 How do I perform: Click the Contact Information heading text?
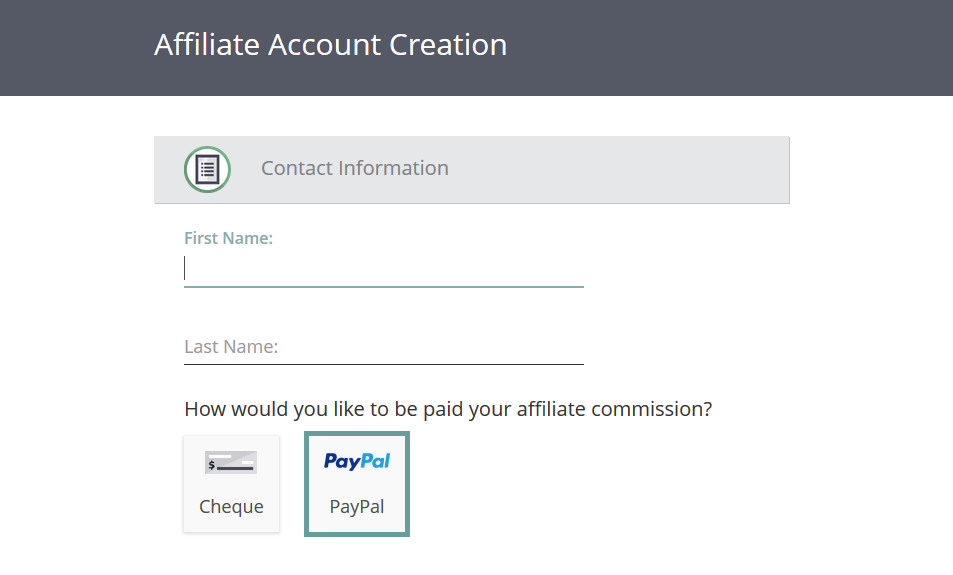(355, 168)
